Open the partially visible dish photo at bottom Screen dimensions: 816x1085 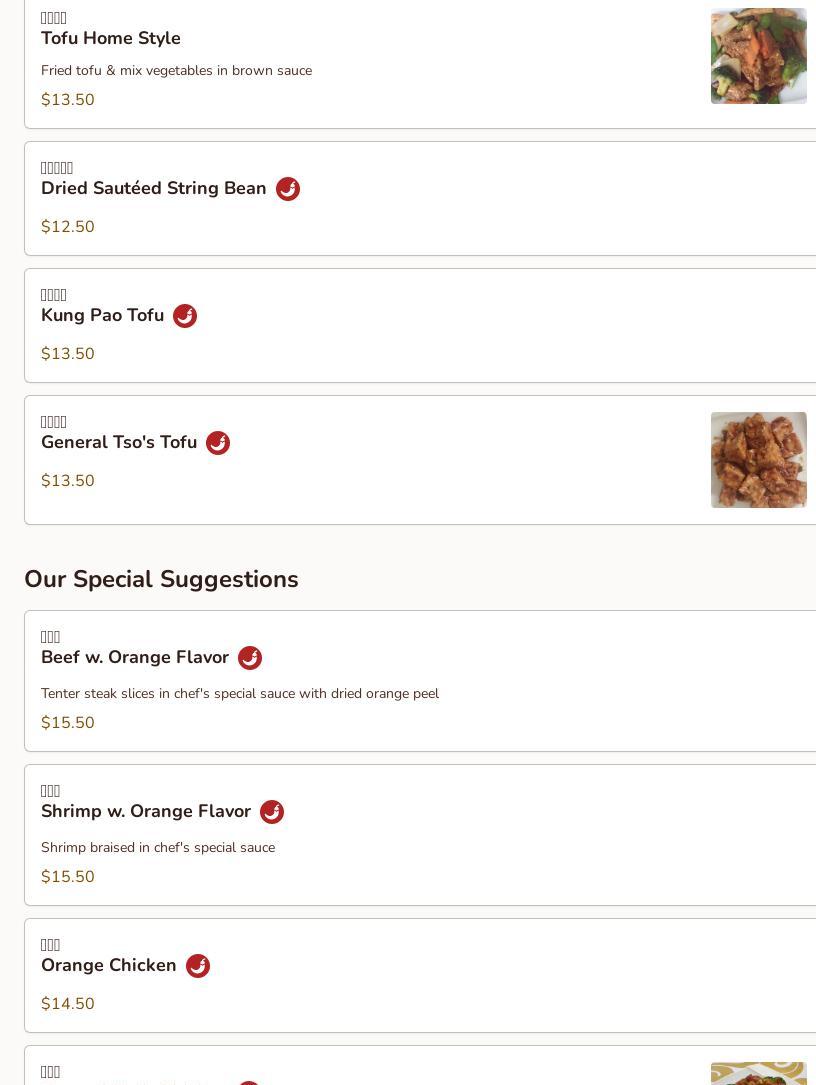point(759,1073)
